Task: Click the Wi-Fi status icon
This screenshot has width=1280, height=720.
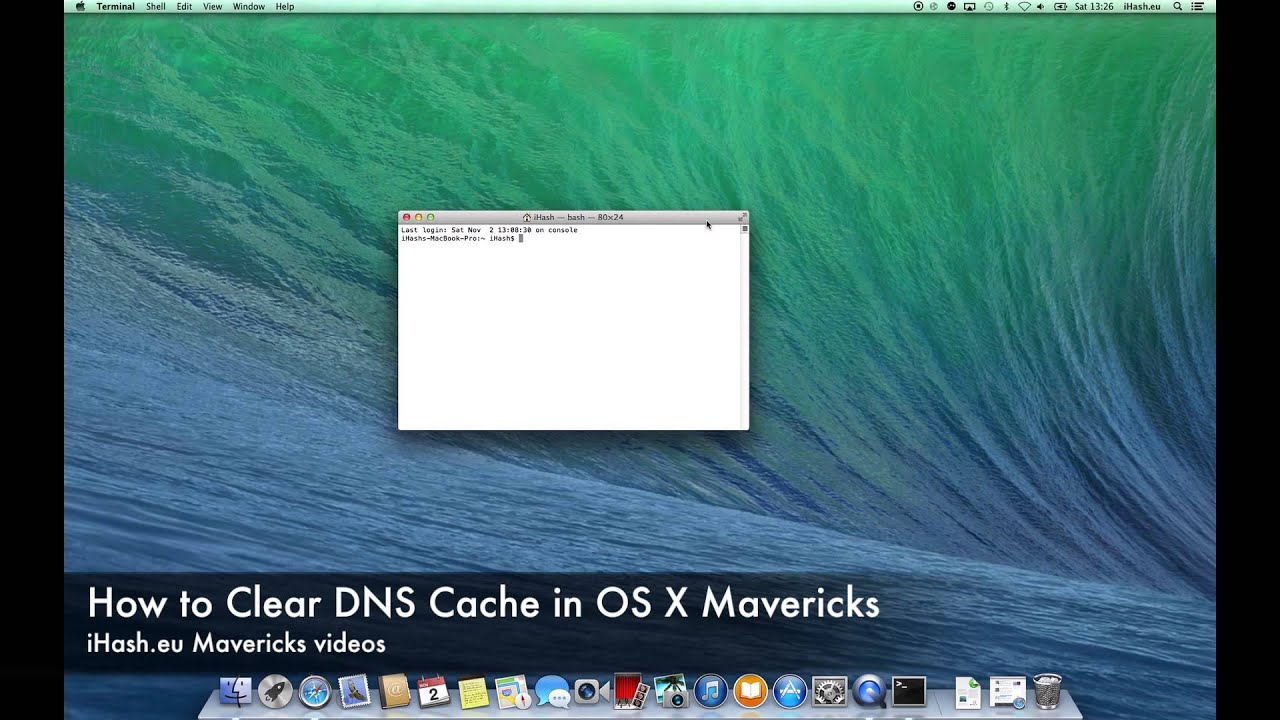Action: coord(1024,6)
